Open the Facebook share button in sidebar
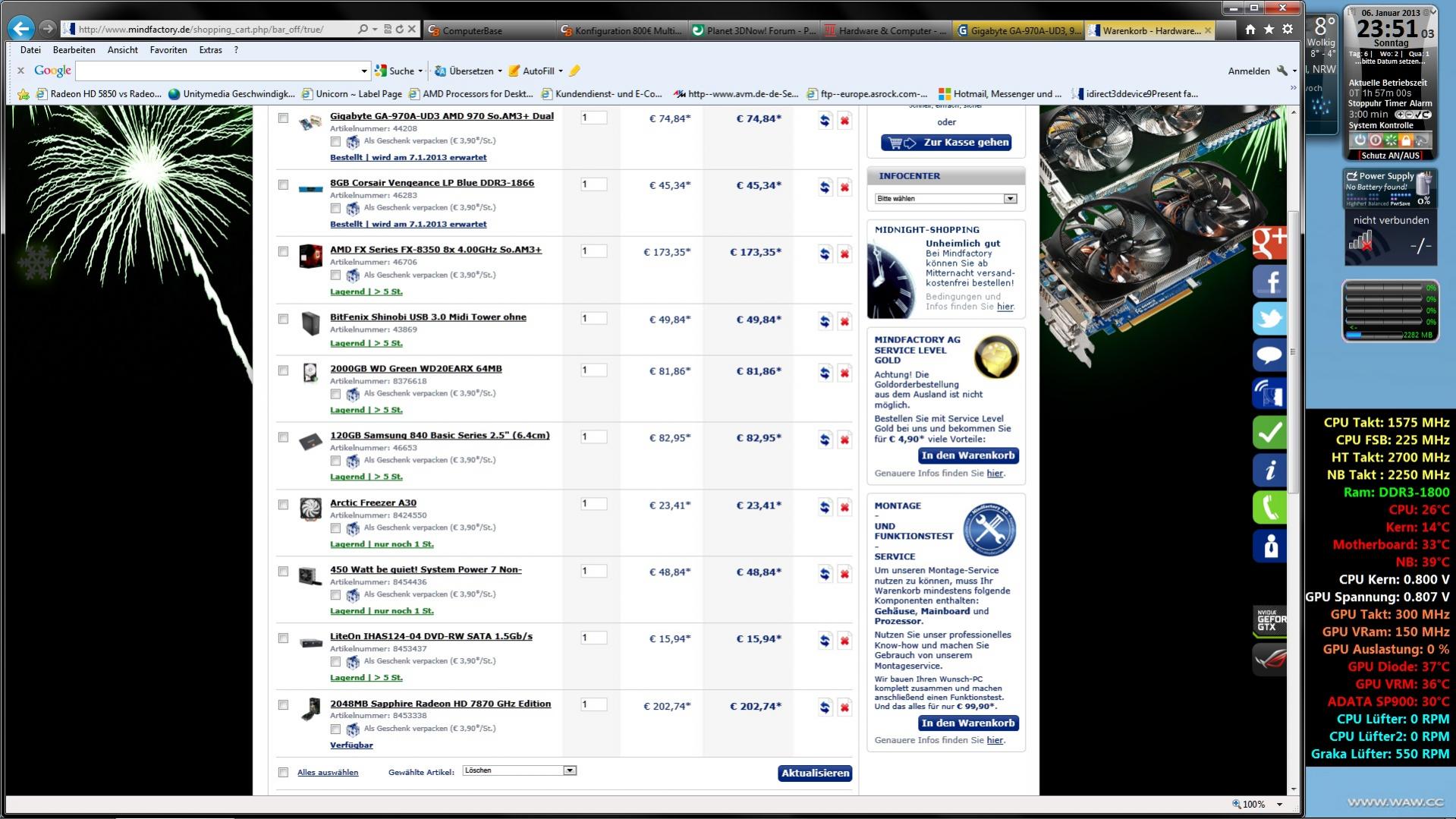Screen dimensions: 1456x819 [1269, 281]
